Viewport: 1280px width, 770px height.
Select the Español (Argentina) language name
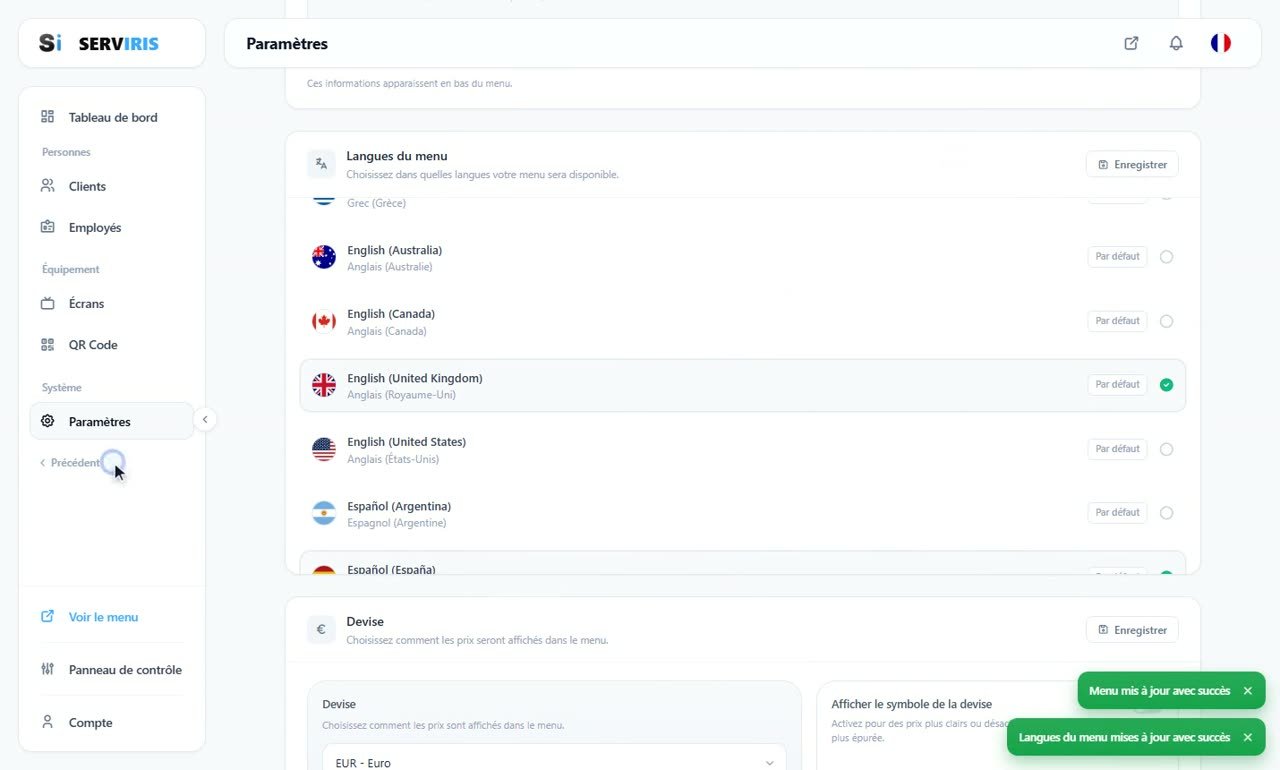(x=399, y=506)
